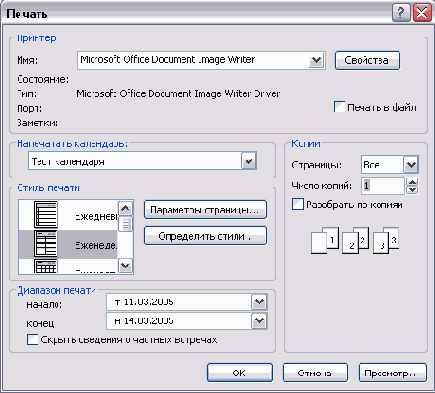Expand the calendar selection dropdown
The height and width of the screenshot is (393, 435).
pyautogui.click(x=249, y=161)
